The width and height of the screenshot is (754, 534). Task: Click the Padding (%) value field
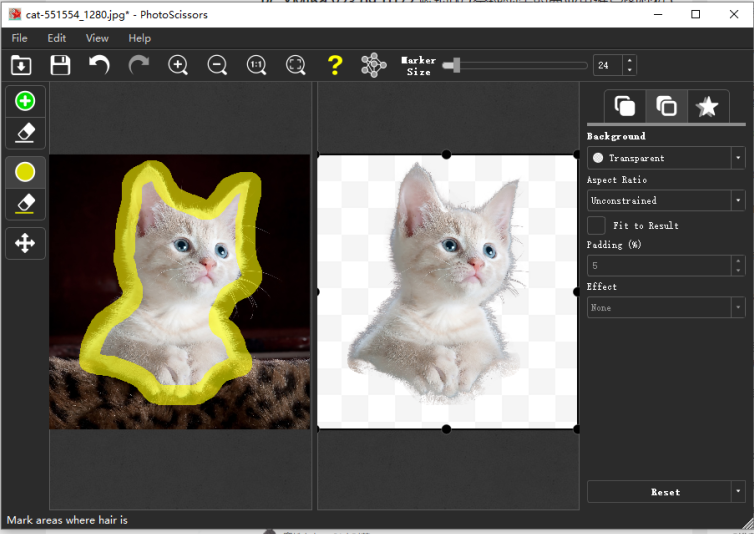[x=659, y=266]
